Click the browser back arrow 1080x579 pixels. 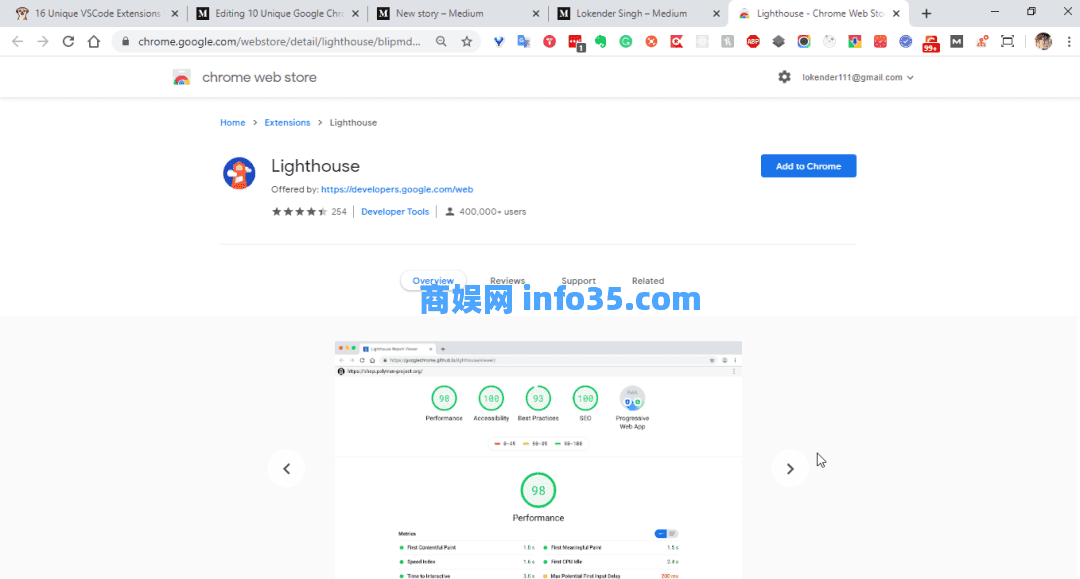(x=17, y=41)
